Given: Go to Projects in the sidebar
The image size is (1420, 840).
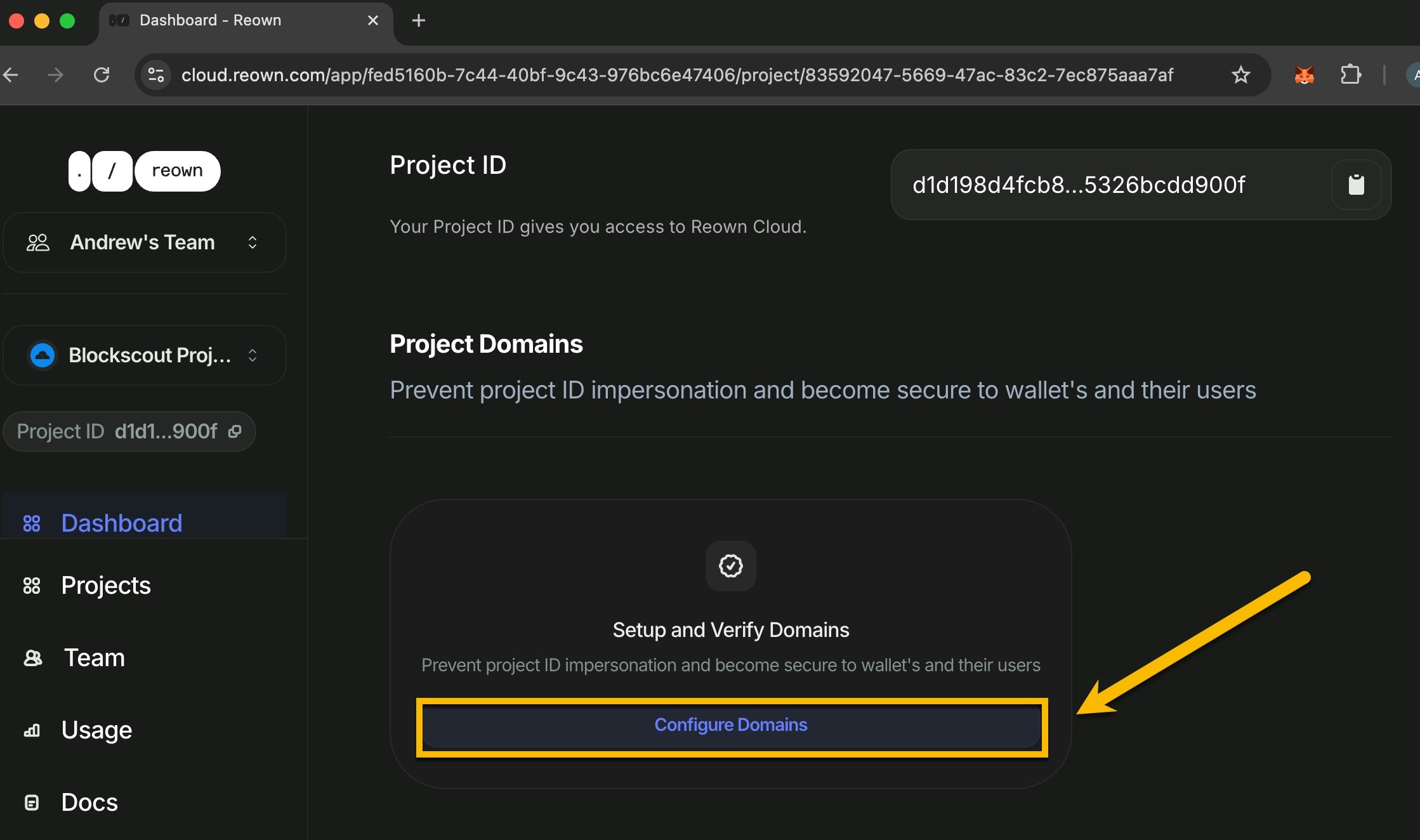Looking at the screenshot, I should (x=106, y=585).
